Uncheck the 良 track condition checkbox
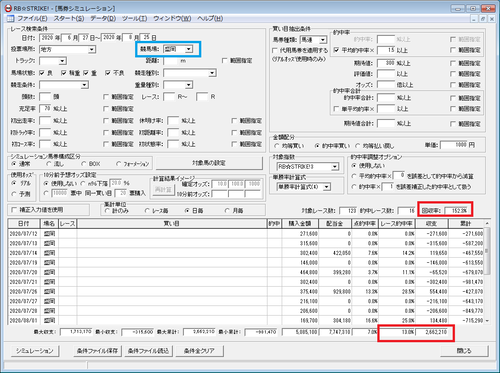Viewport: 500px width, 373px height. [42, 73]
